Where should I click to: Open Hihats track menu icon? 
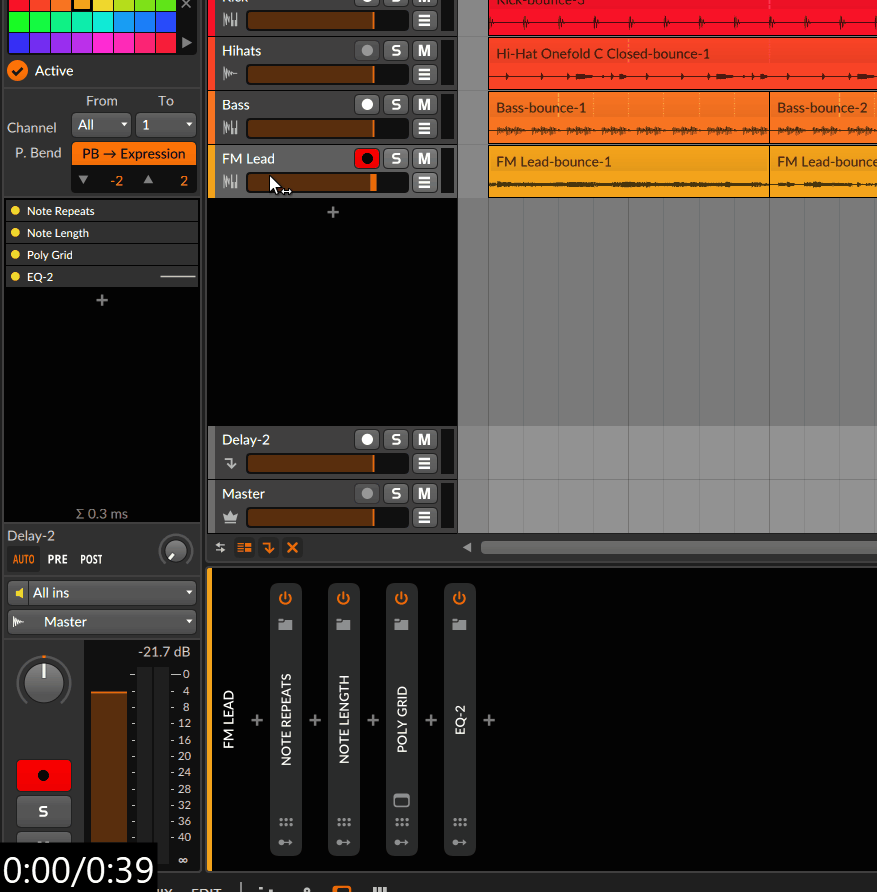pos(424,75)
